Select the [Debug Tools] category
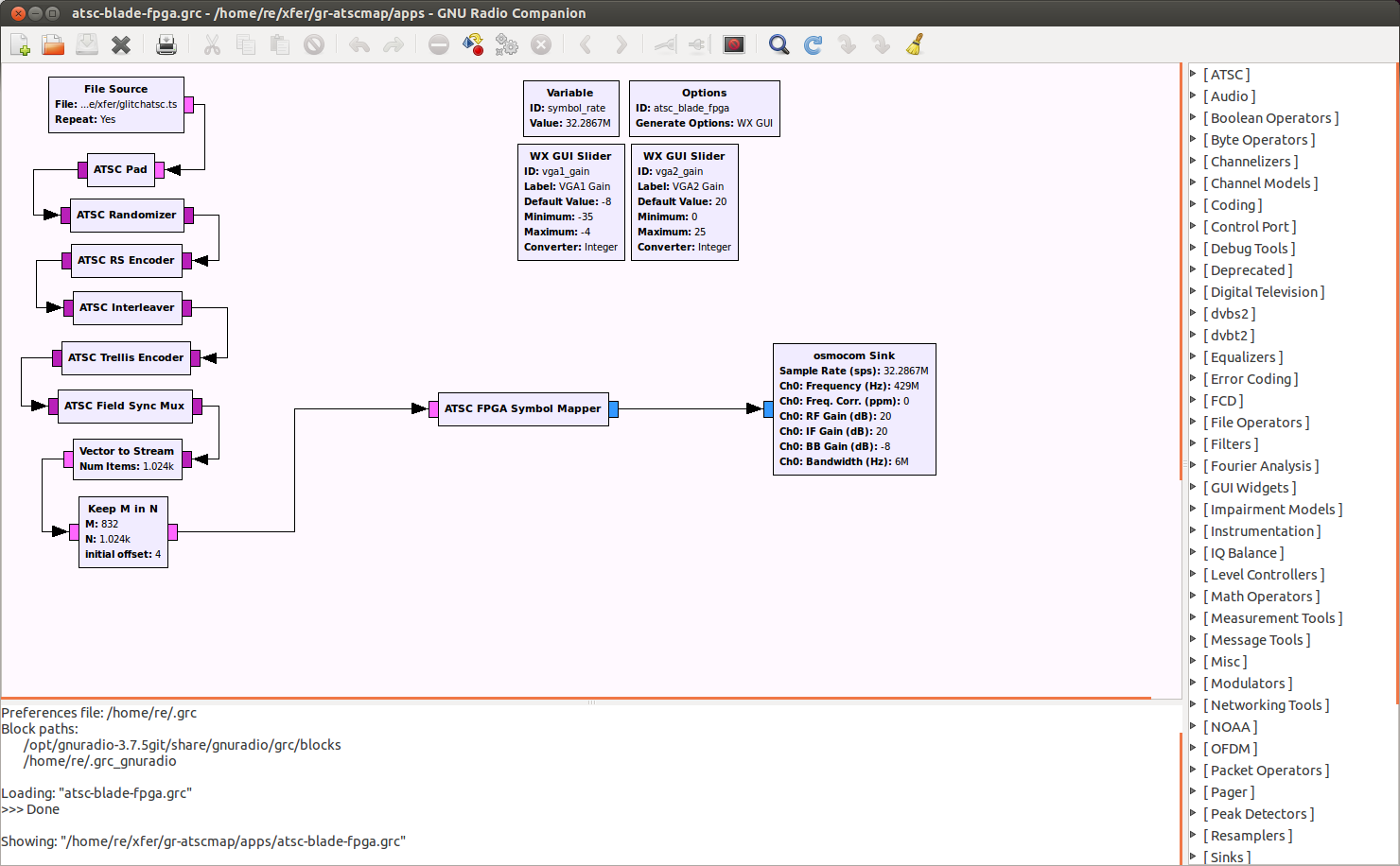The width and height of the screenshot is (1400, 866). [x=1249, y=249]
